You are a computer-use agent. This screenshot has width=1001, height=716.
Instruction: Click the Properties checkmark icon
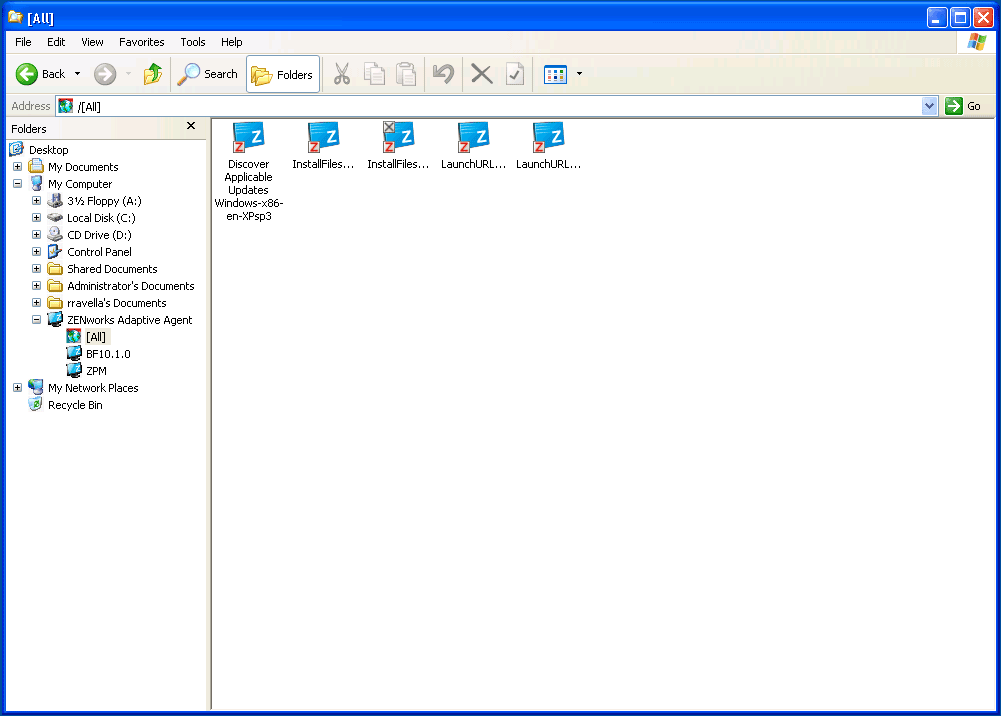click(515, 74)
